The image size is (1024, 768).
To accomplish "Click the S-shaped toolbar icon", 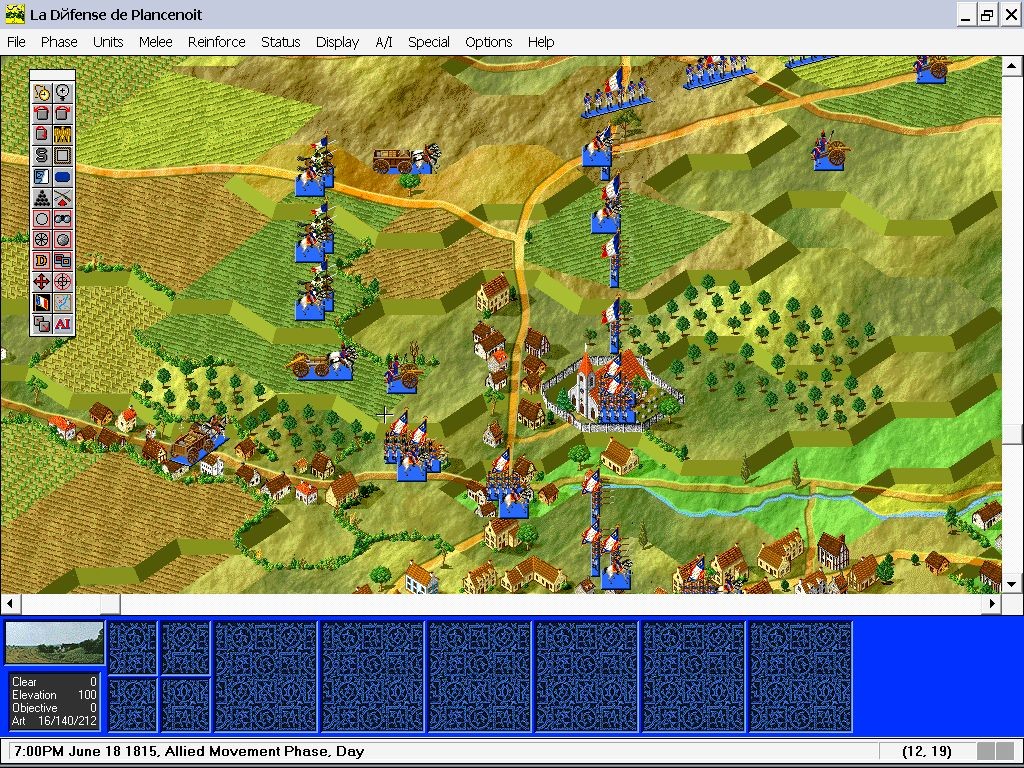I will point(42,155).
